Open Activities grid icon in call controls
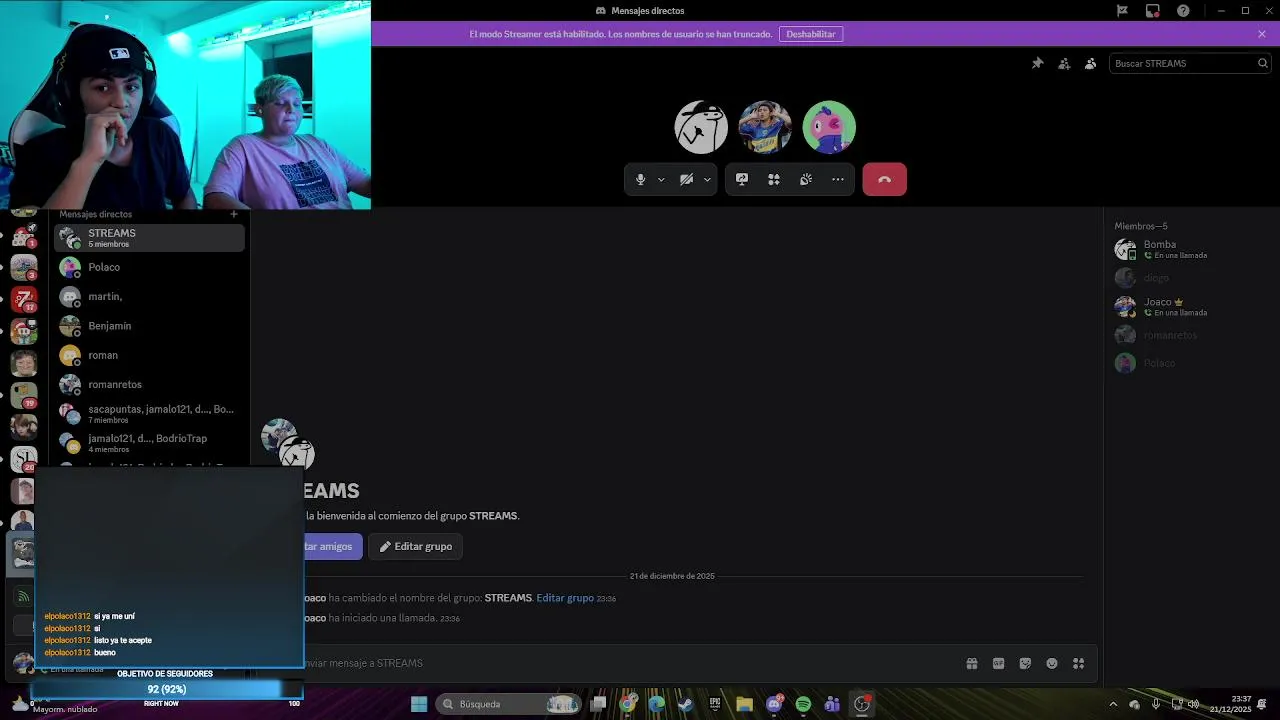1280x720 pixels. pos(774,180)
